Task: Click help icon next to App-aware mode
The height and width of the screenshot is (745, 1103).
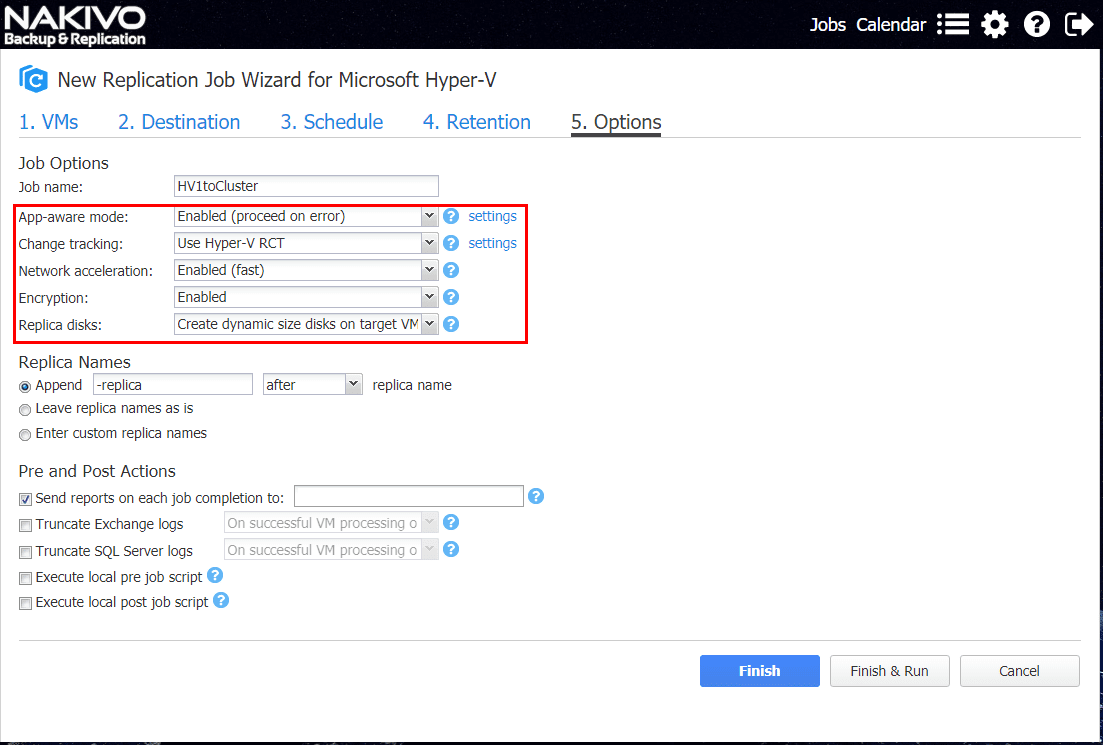Action: (451, 216)
